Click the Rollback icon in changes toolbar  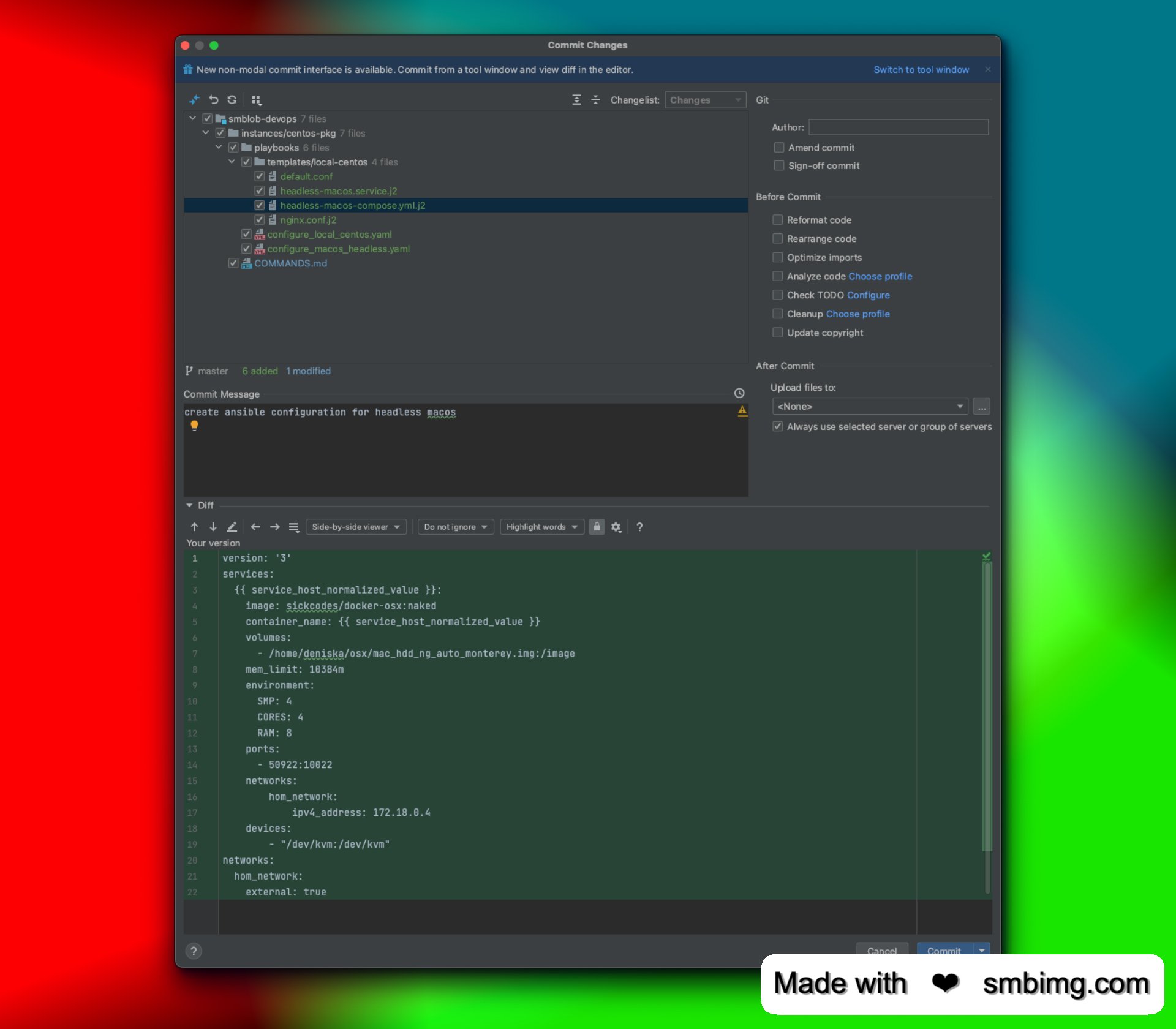pos(214,100)
